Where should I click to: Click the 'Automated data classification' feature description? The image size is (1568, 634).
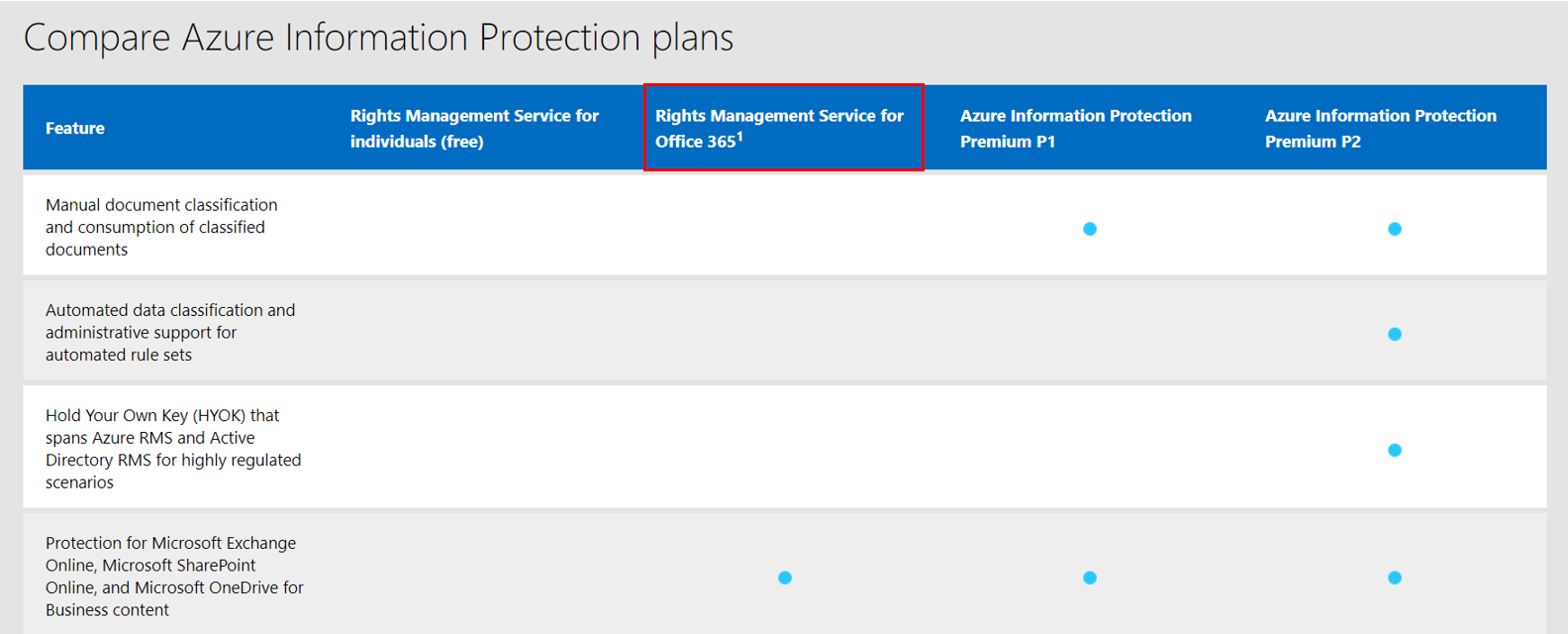tap(169, 333)
